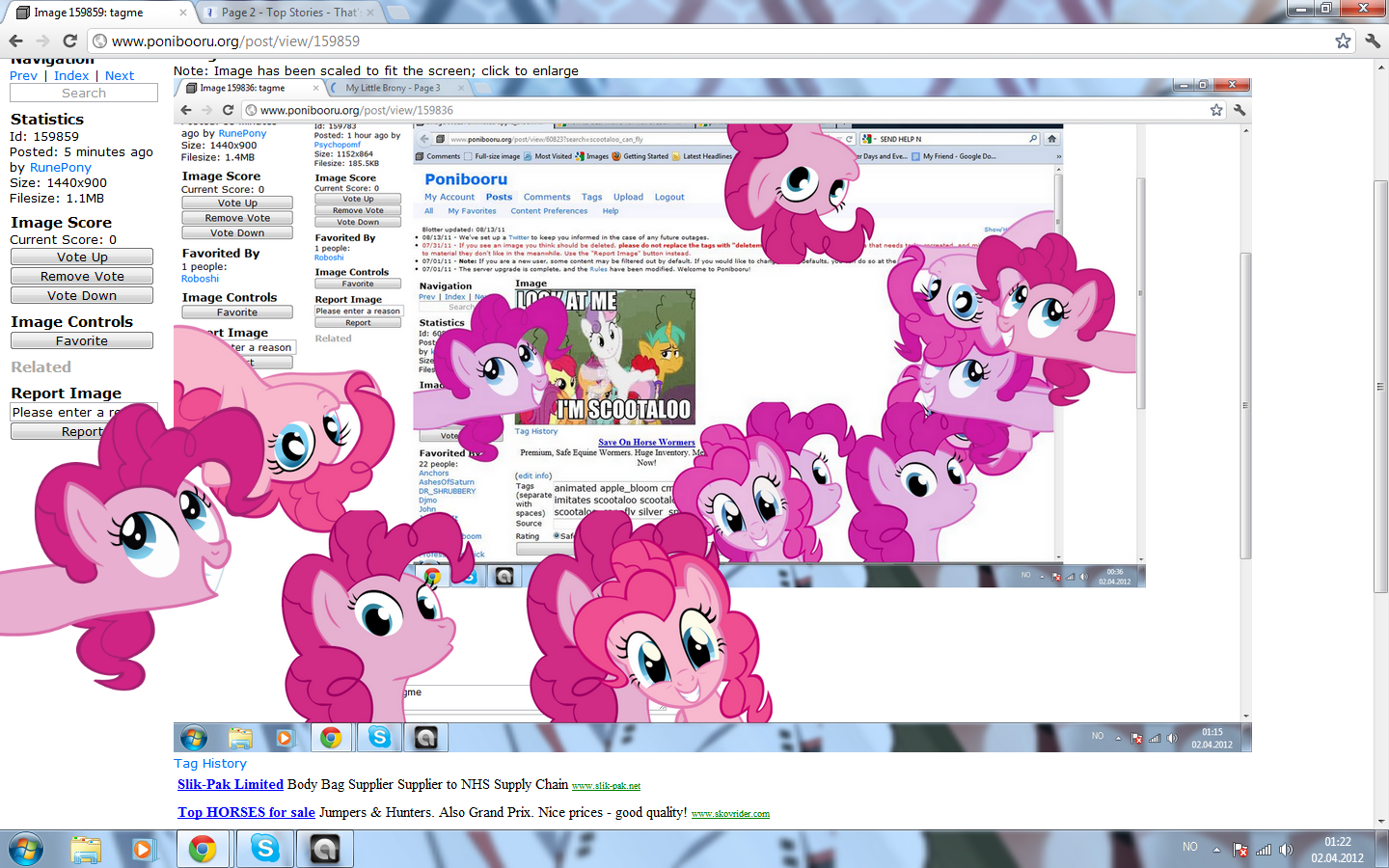Show hidden system tray icons
The image size is (1389, 868).
tap(1216, 850)
